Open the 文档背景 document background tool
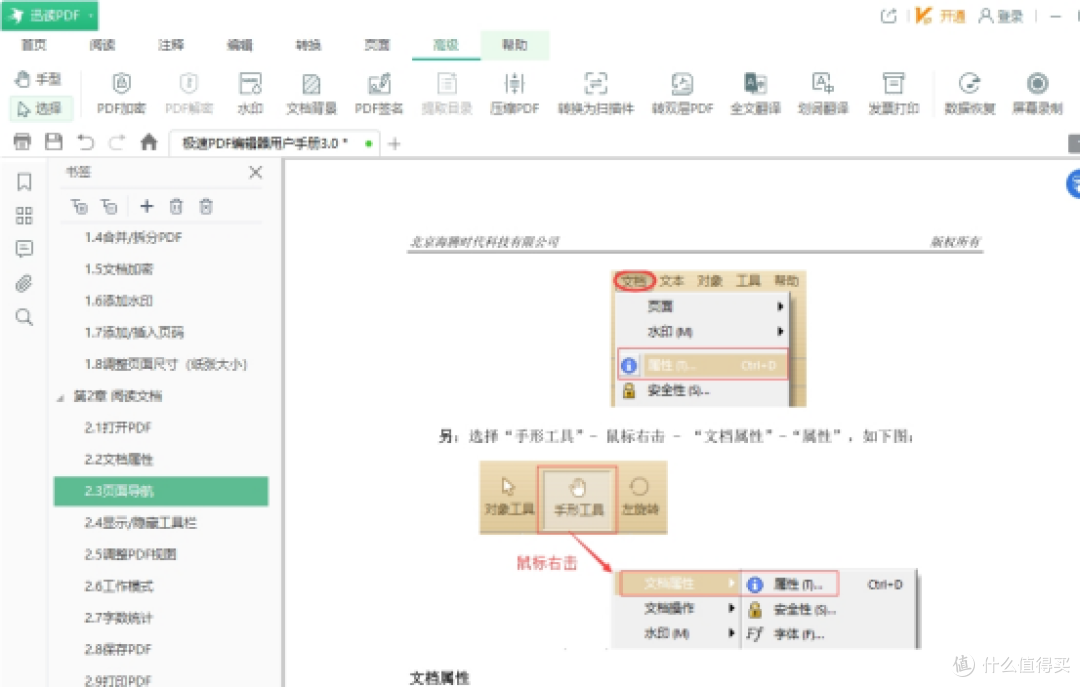Screen dimensions: 1080x687 point(311,93)
